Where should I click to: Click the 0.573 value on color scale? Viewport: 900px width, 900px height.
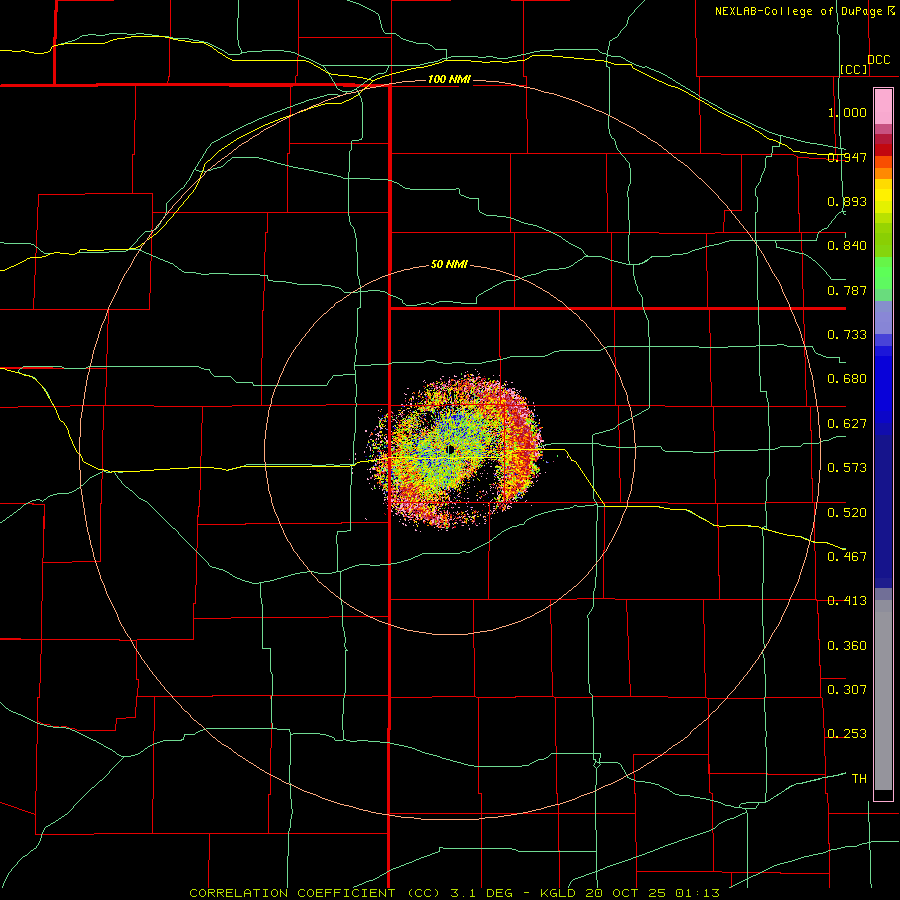click(847, 468)
